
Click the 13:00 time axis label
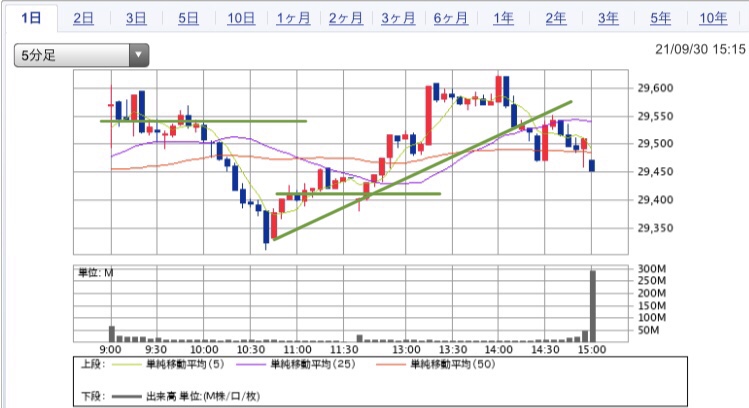click(x=406, y=349)
